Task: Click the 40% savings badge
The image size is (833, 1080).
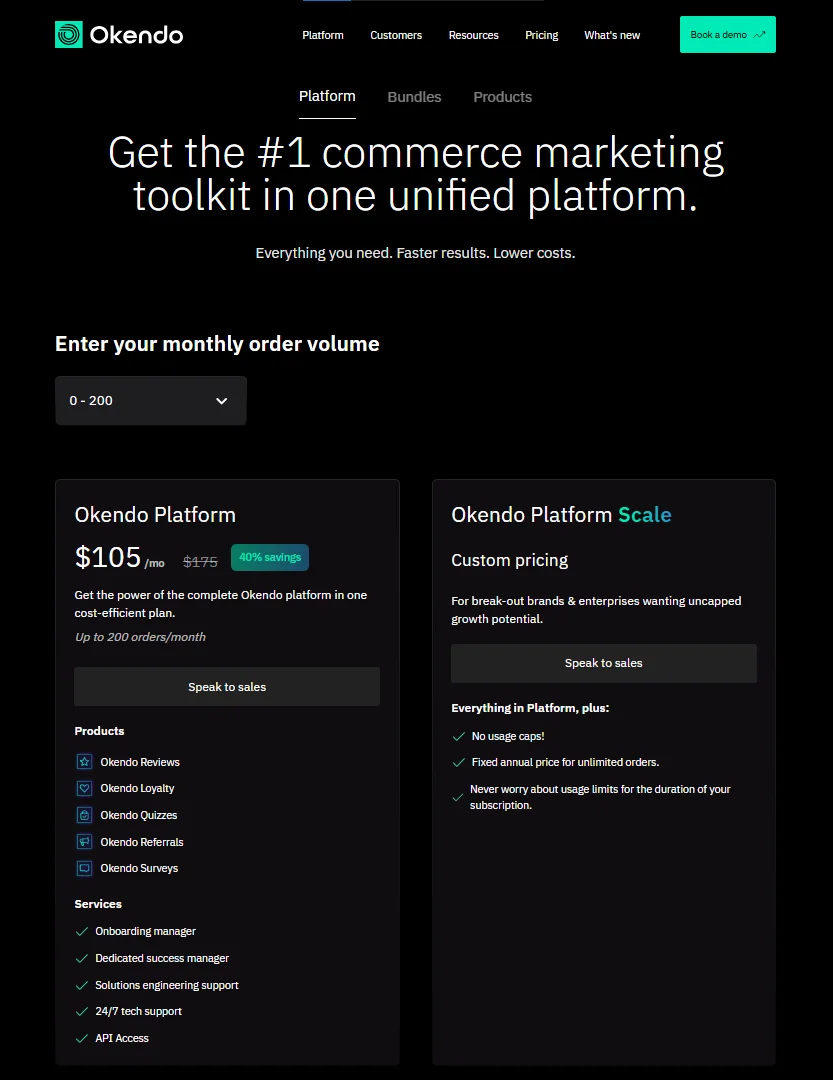Action: tap(269, 558)
